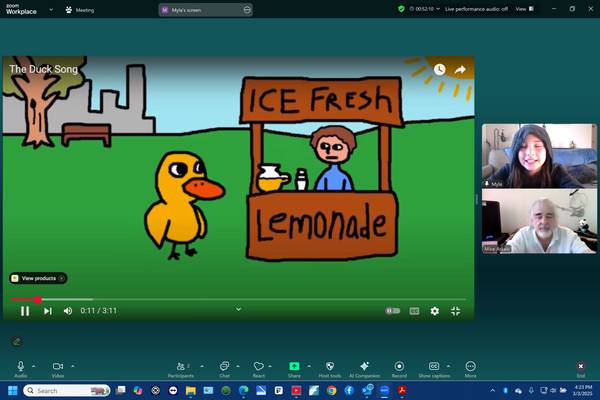Click the Watch Later clock icon
This screenshot has height=400, width=600.
[x=439, y=70]
